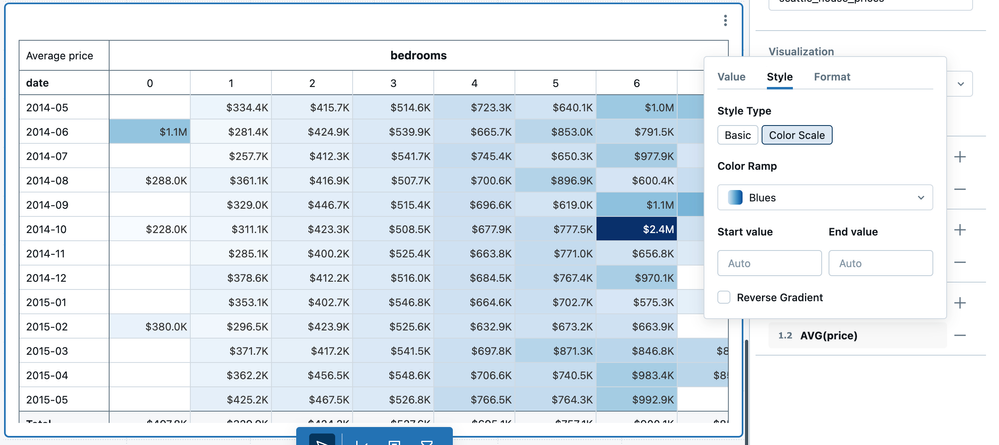
Task: Click the text box icon in the bottom toolbar
Action: click(x=393, y=440)
